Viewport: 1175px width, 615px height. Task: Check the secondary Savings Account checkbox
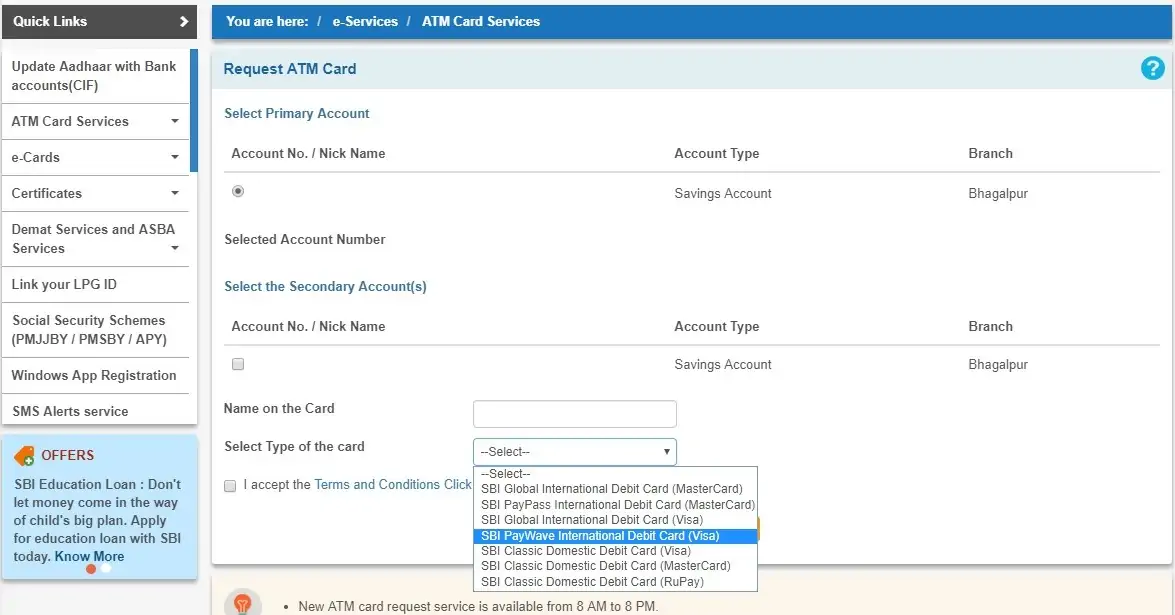(238, 364)
